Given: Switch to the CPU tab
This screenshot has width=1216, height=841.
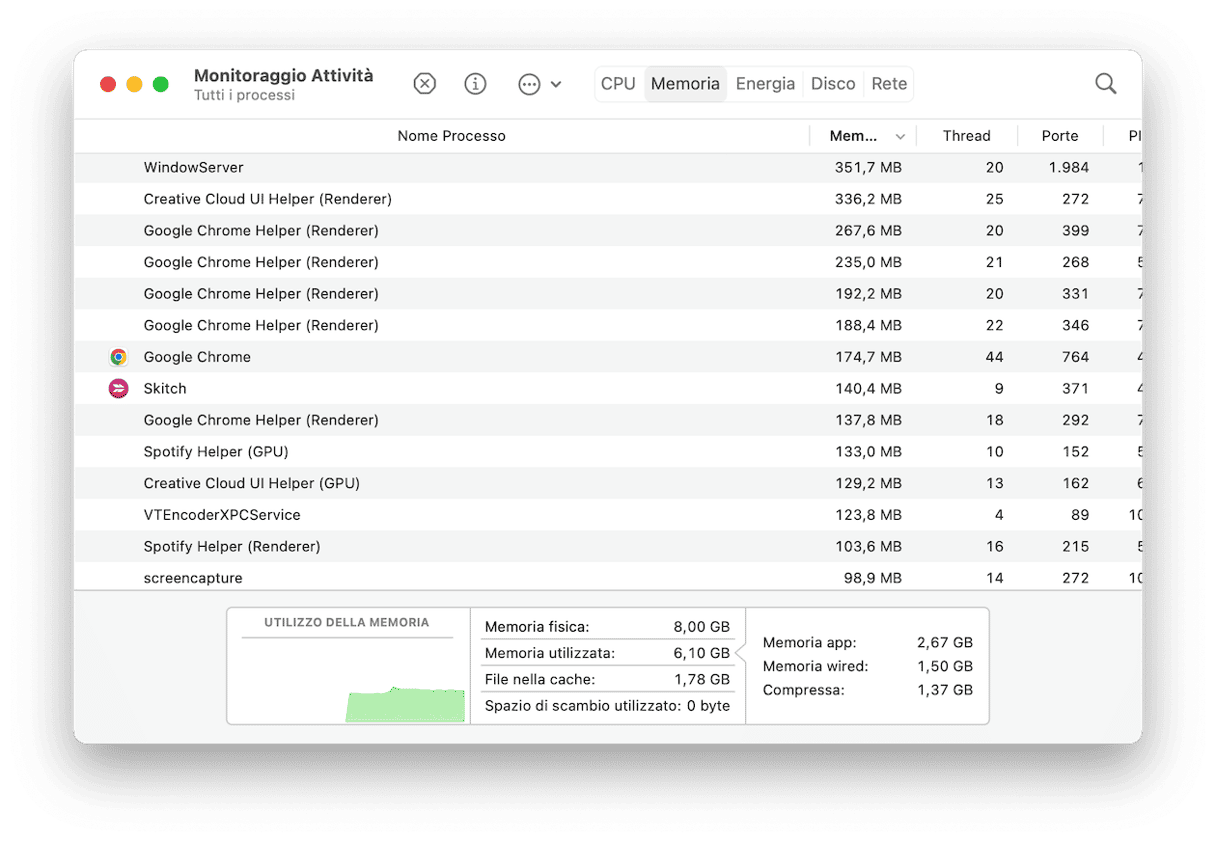Looking at the screenshot, I should 618,84.
